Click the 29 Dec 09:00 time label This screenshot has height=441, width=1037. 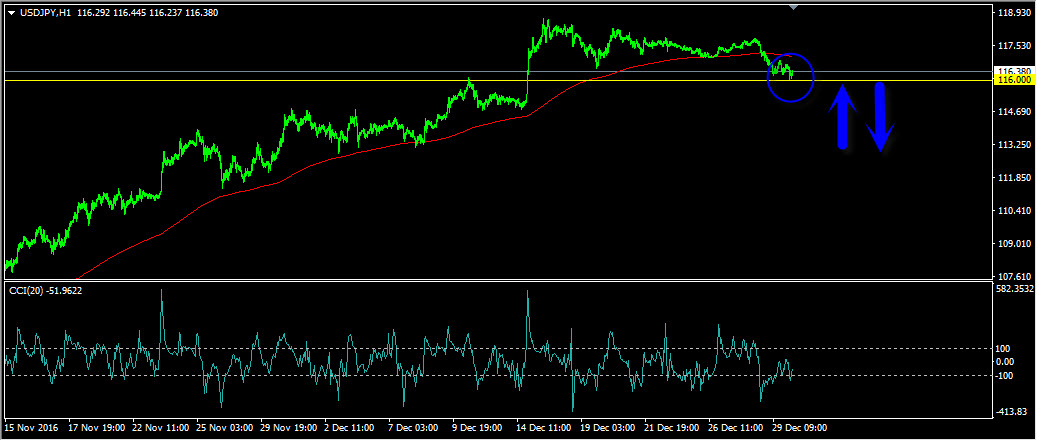[800, 428]
